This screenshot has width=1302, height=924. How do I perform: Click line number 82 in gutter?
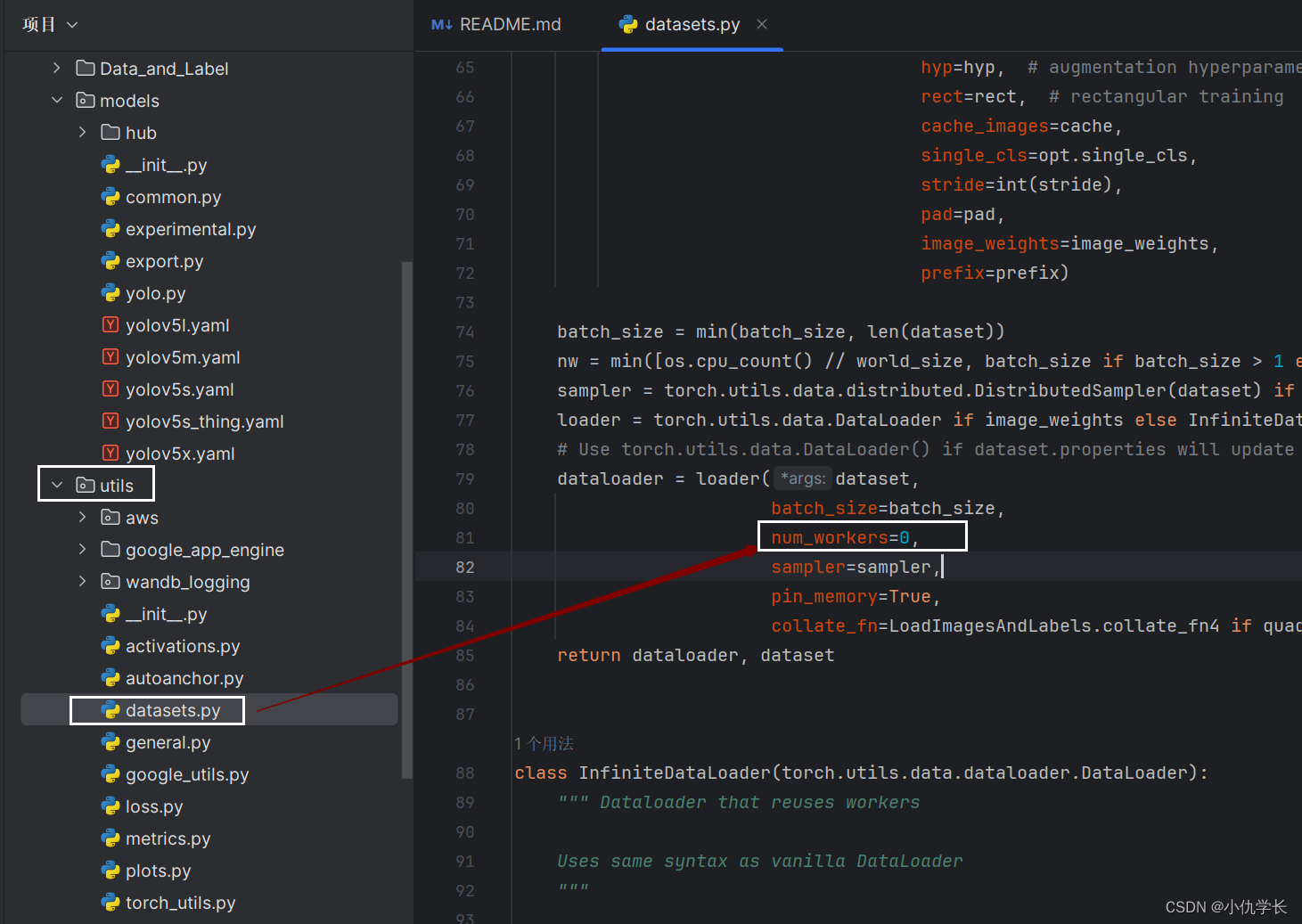point(465,568)
